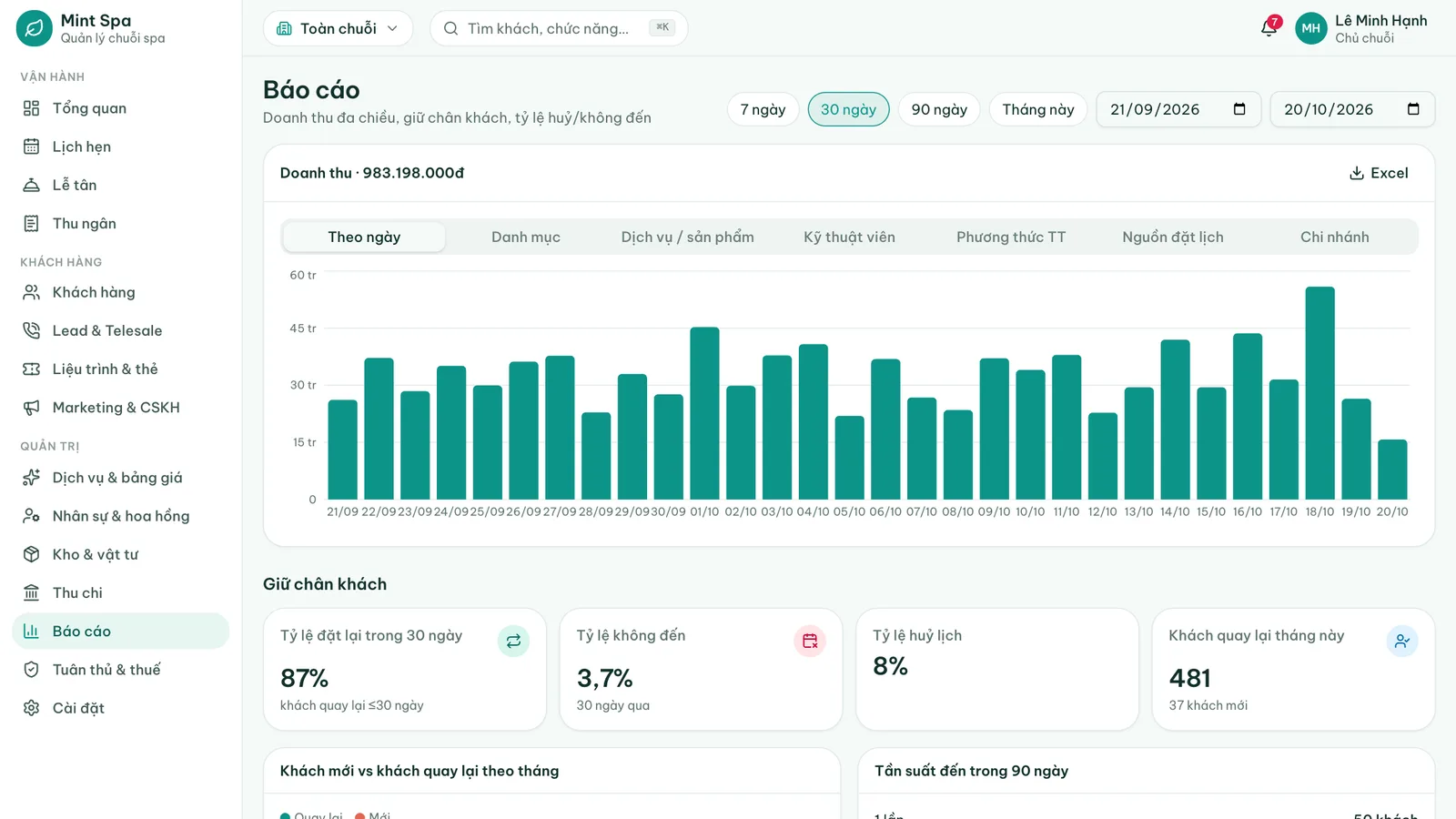1456x819 pixels.
Task: Click the Tỷ lệ không đến calendar icon
Action: click(x=810, y=641)
